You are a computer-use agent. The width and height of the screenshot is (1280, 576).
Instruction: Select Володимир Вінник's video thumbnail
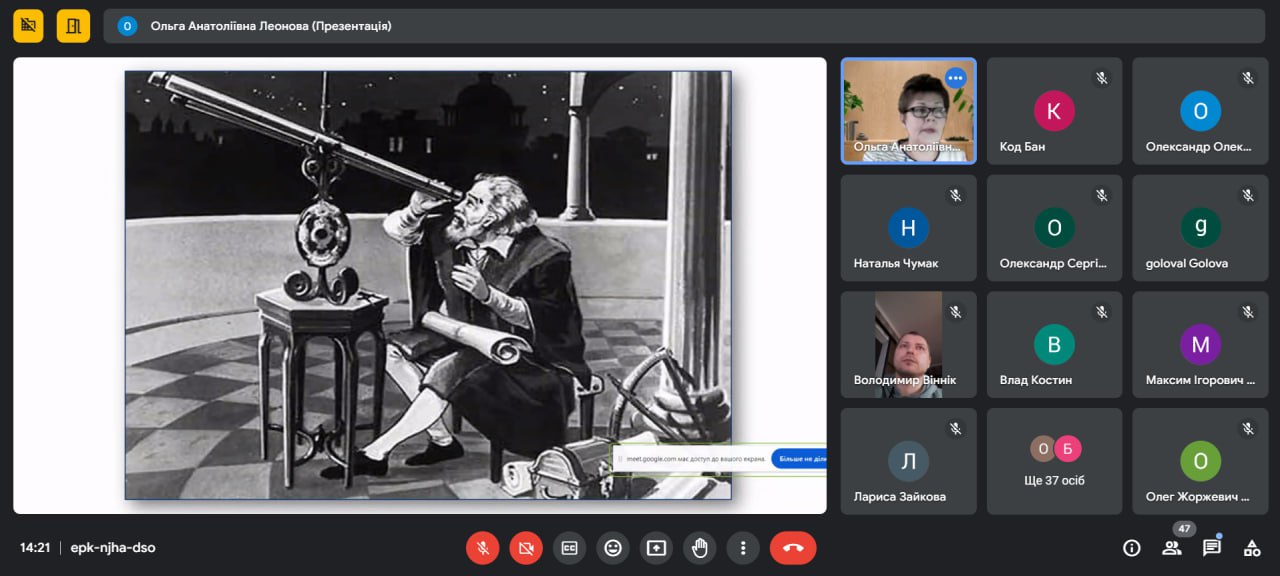(909, 345)
